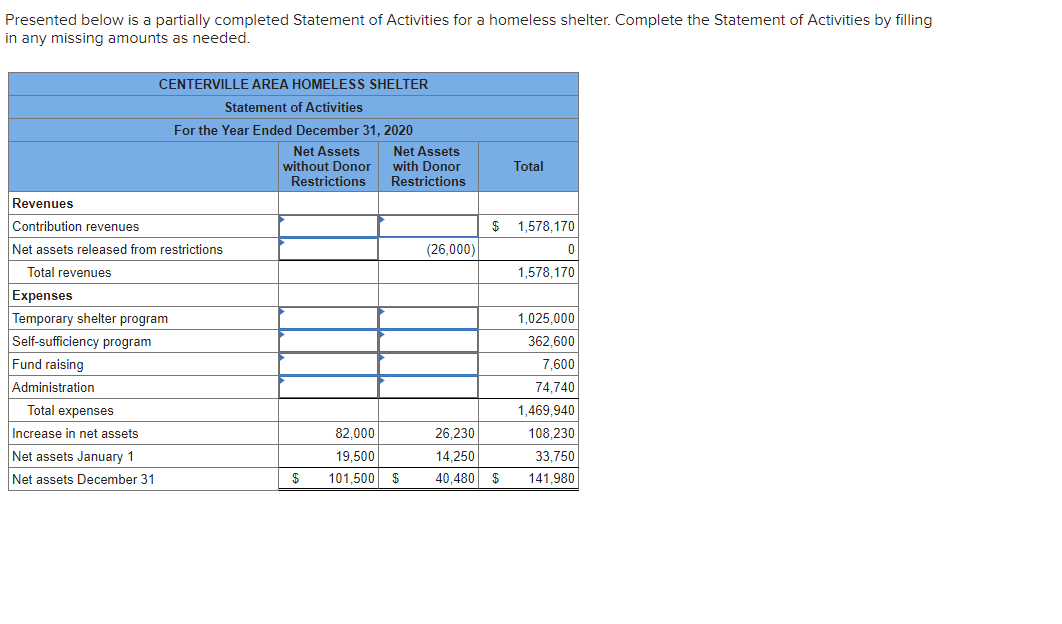Click the 7,600 Fund raising total

(x=528, y=365)
